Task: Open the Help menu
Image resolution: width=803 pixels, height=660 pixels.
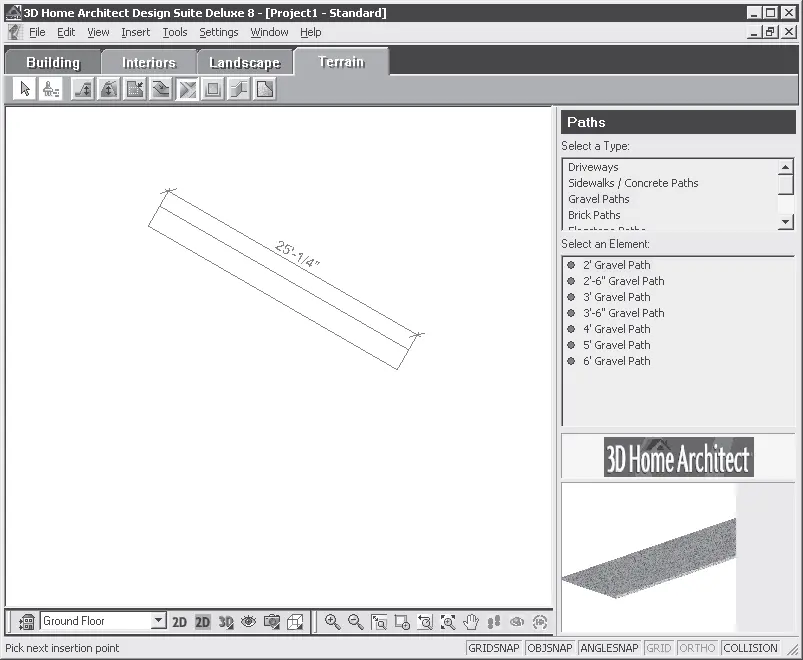Action: pyautogui.click(x=310, y=32)
